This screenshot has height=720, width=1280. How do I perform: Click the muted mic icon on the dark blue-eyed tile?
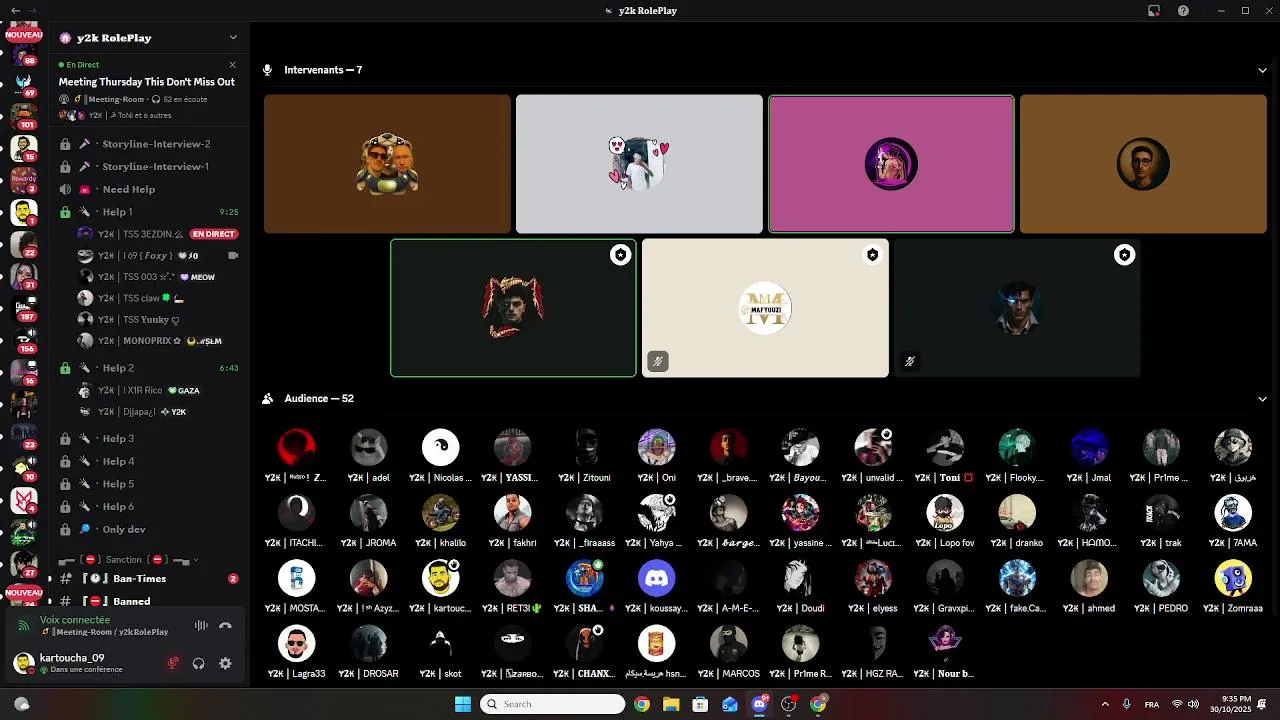click(x=909, y=361)
